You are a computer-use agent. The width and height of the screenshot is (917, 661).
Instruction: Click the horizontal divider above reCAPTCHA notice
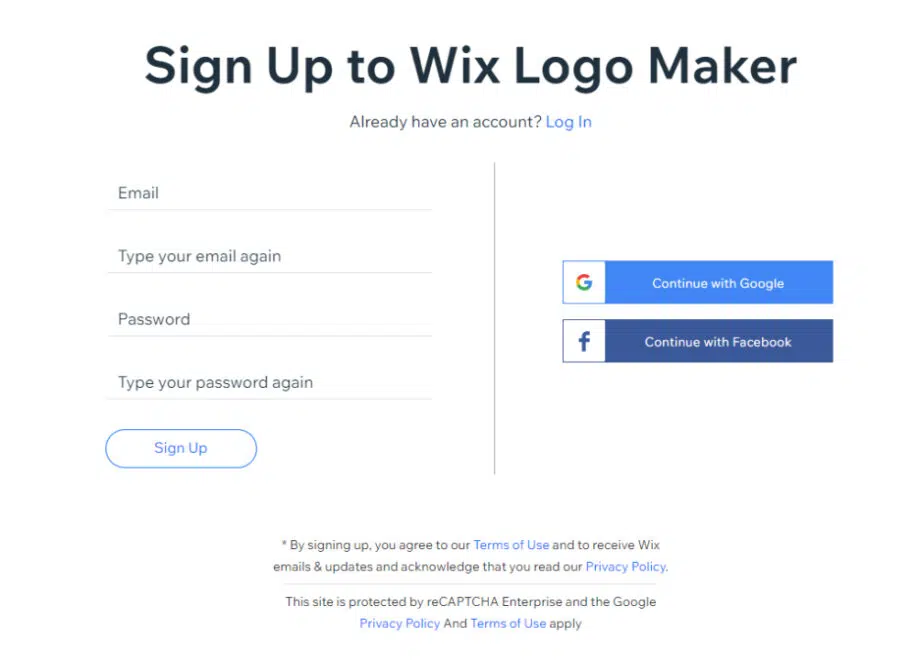(x=470, y=584)
